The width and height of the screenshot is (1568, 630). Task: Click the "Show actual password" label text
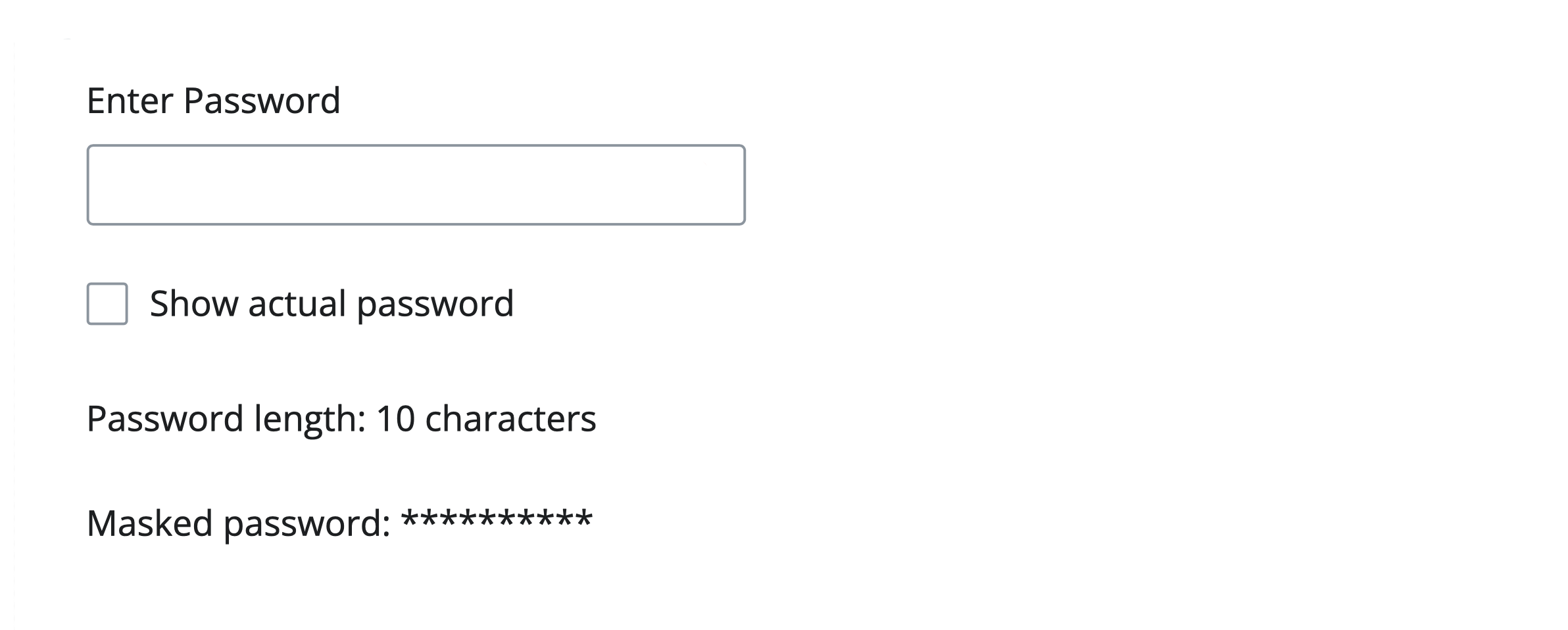tap(331, 304)
